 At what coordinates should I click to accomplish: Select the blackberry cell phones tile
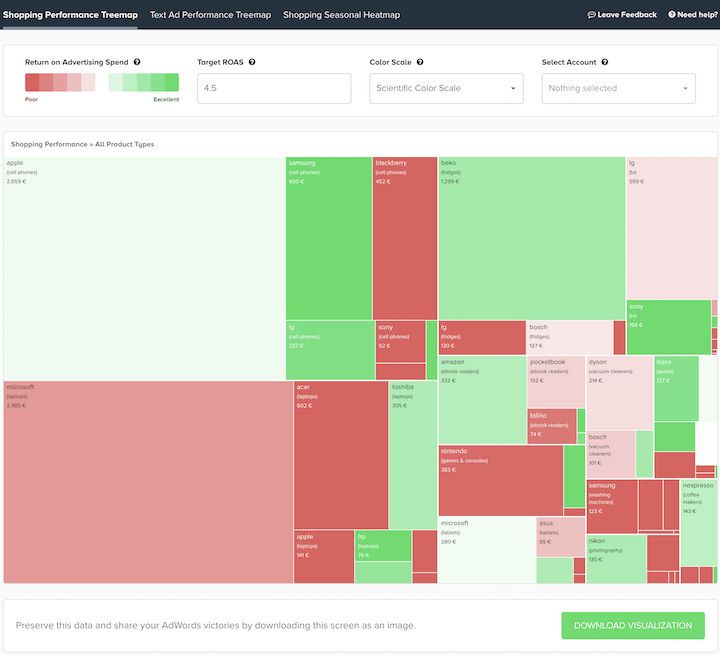pos(405,238)
